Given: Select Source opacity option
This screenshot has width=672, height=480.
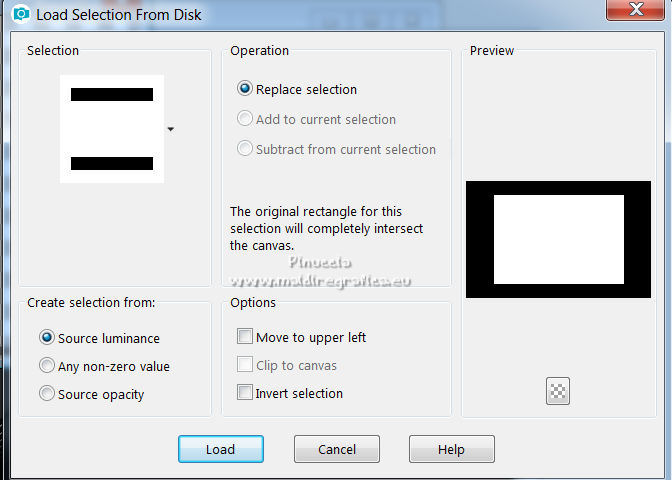Looking at the screenshot, I should [47, 394].
